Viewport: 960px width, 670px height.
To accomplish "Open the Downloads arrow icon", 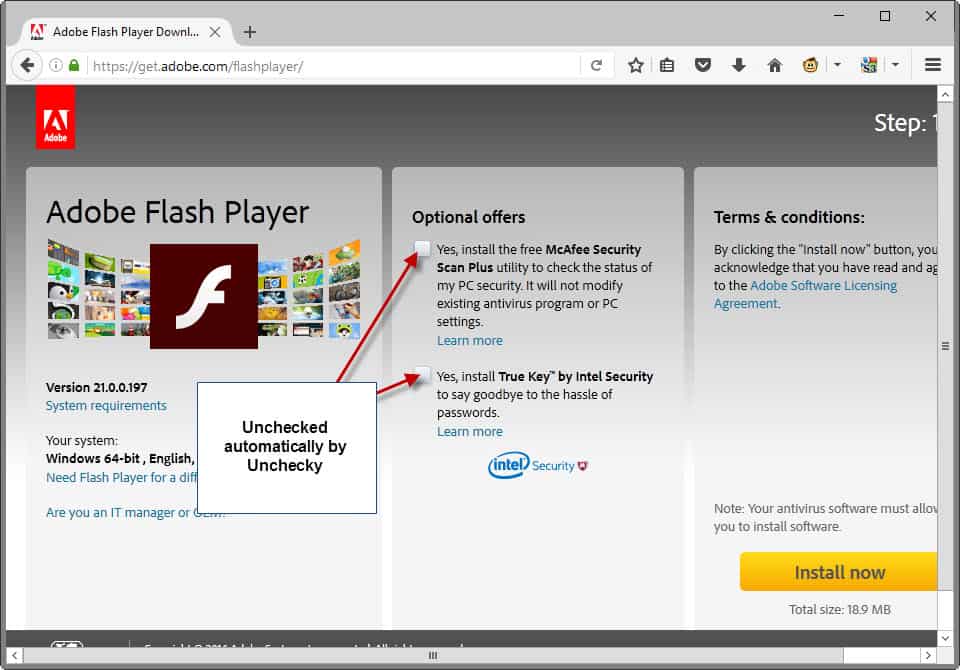I will pyautogui.click(x=738, y=66).
